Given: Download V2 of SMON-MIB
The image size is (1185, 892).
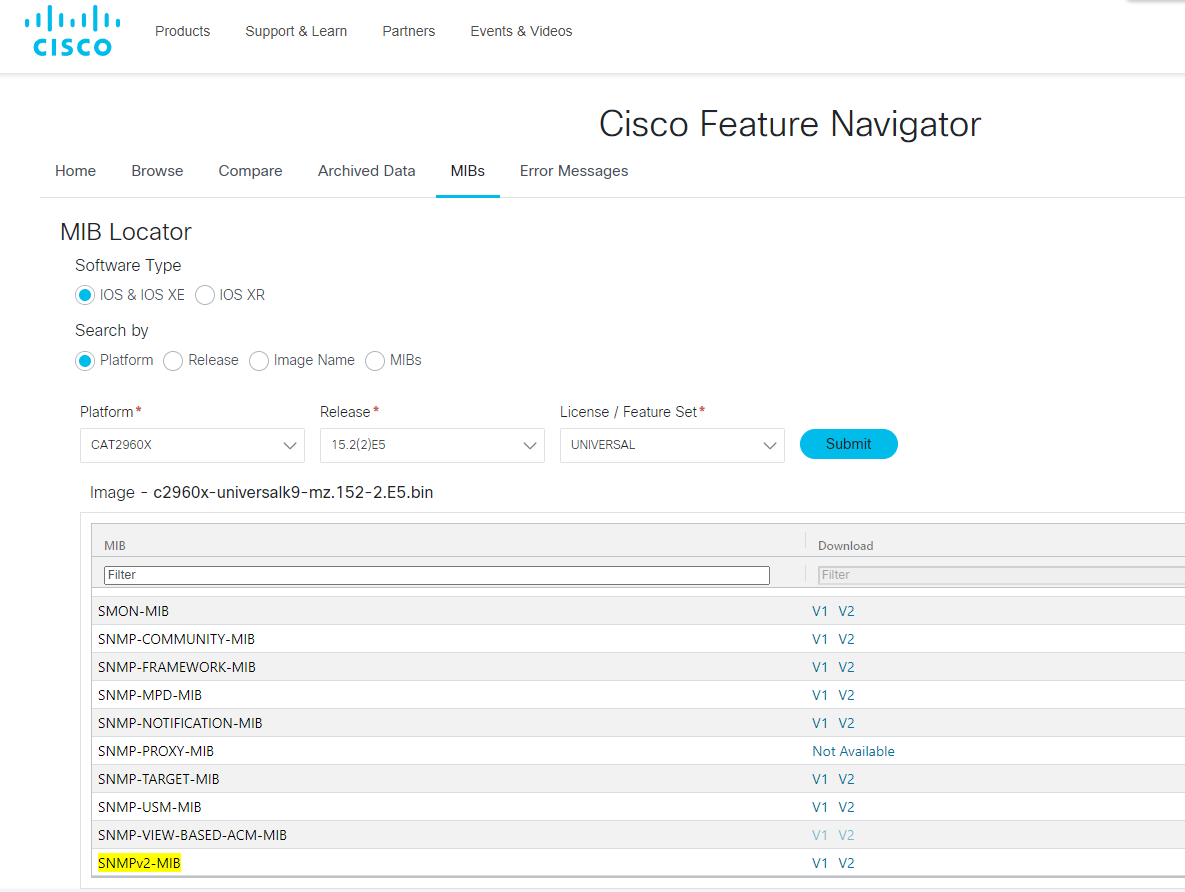Looking at the screenshot, I should (x=846, y=612).
